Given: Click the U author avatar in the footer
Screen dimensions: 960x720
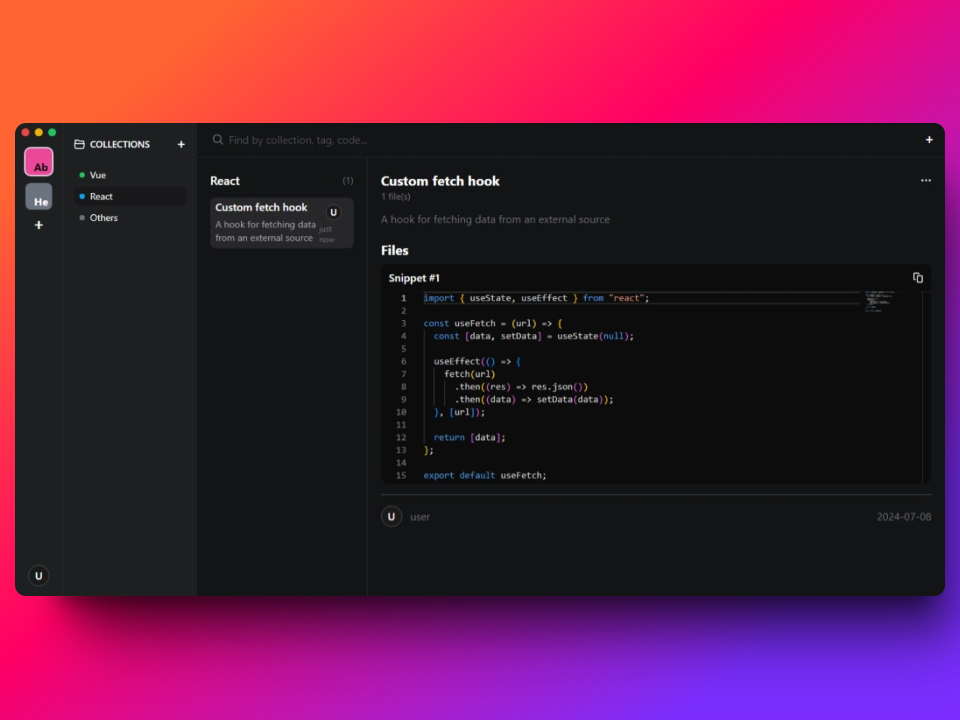Looking at the screenshot, I should pos(391,516).
